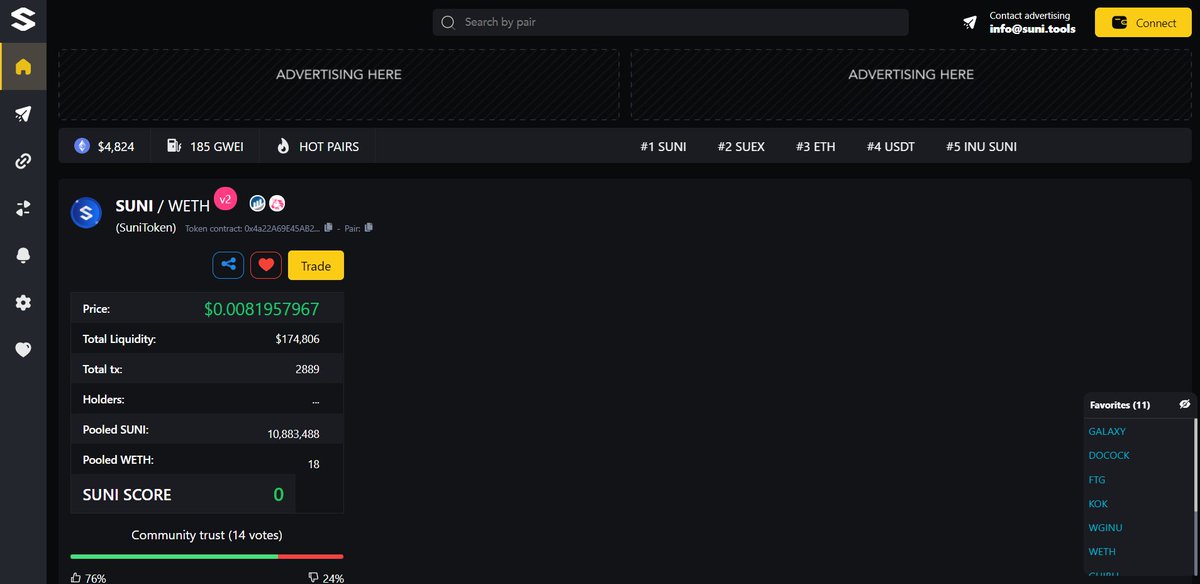Image resolution: width=1200 pixels, height=584 pixels.
Task: Click the right Advertising Here banner
Action: (911, 85)
